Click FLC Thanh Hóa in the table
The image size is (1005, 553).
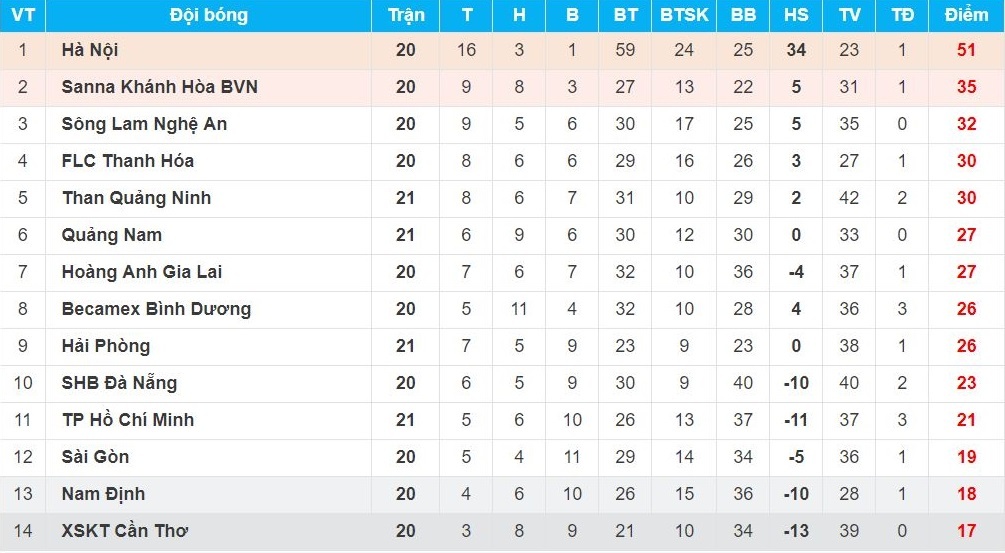(127, 161)
